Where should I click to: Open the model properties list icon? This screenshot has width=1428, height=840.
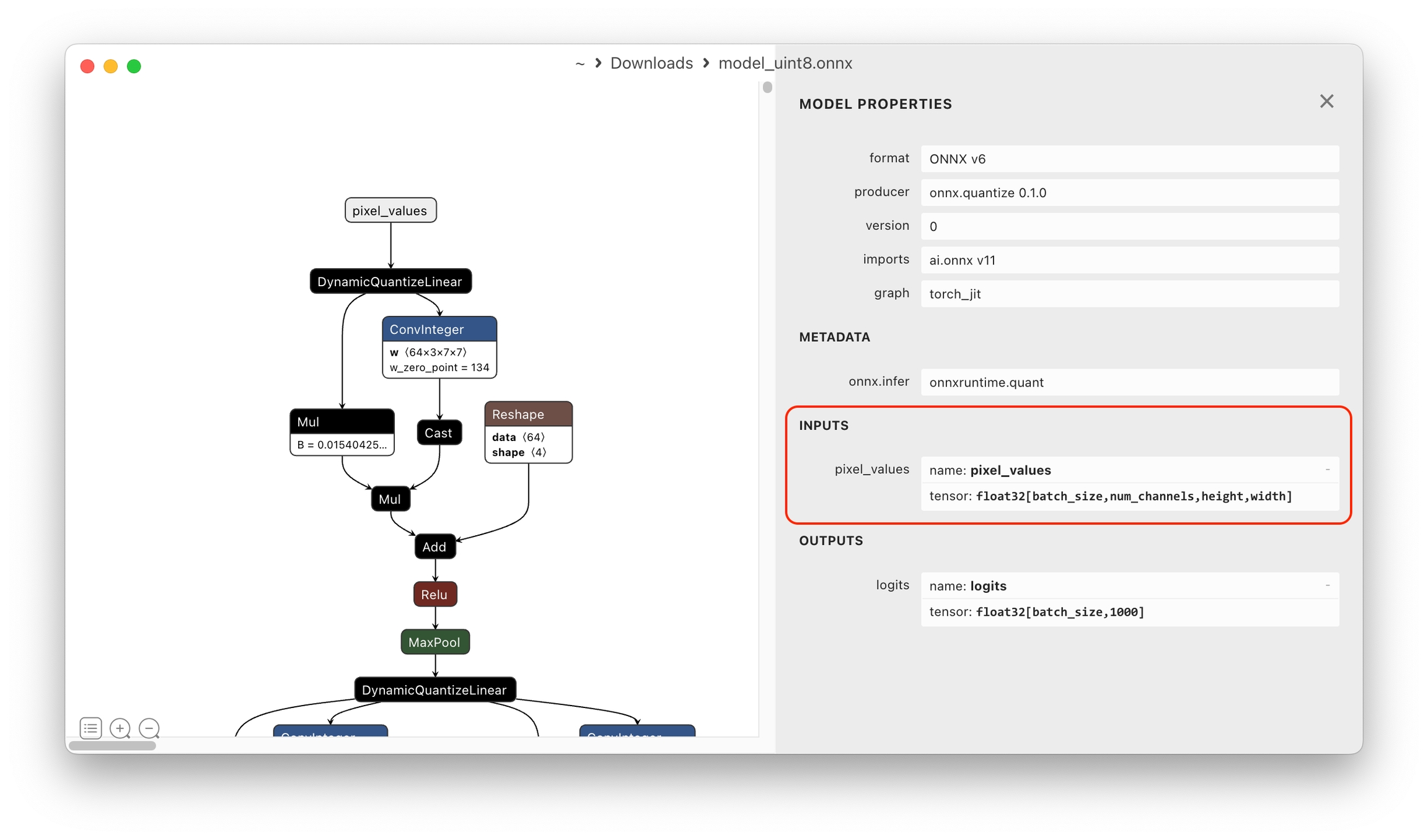pos(90,728)
